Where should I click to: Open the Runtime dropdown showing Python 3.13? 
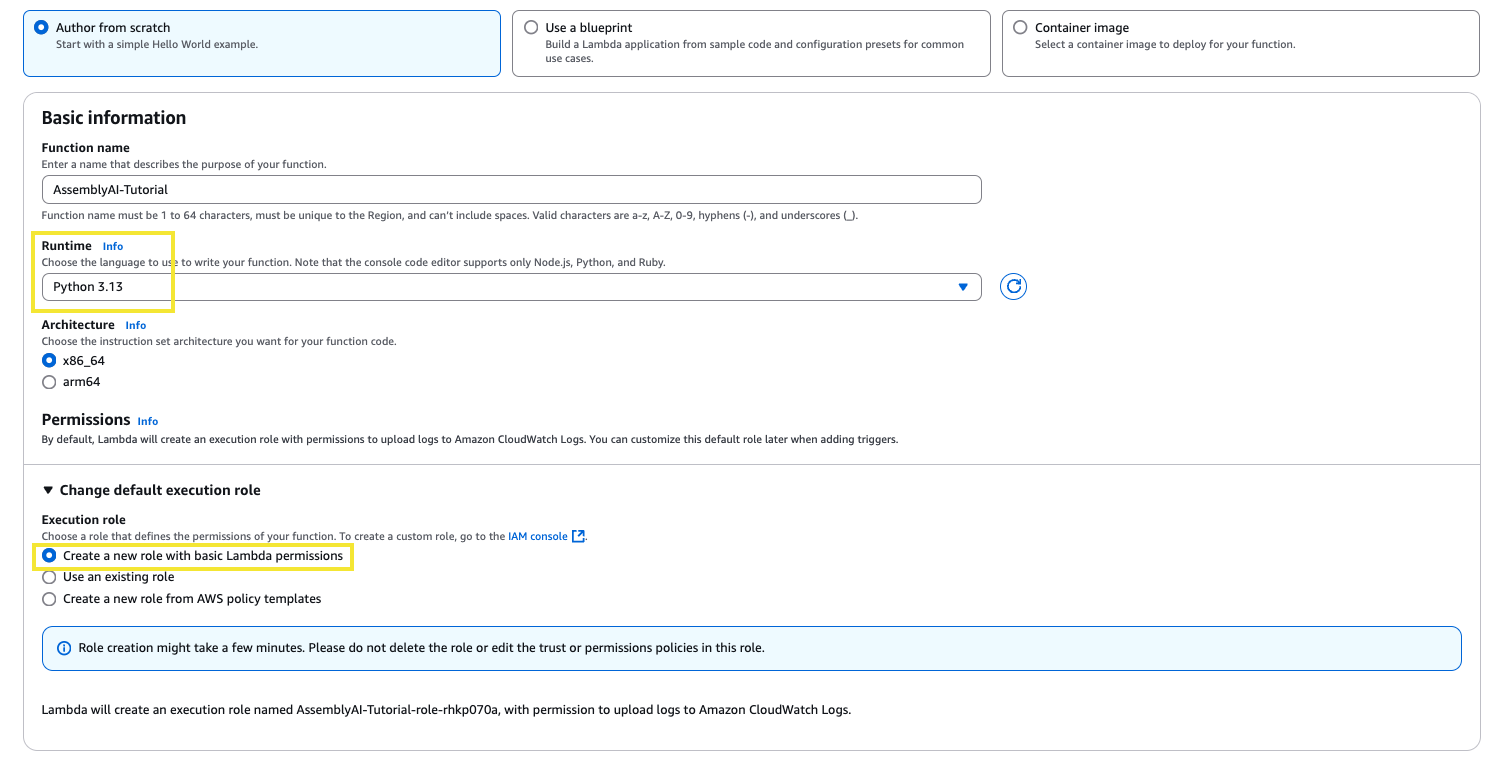click(x=500, y=287)
